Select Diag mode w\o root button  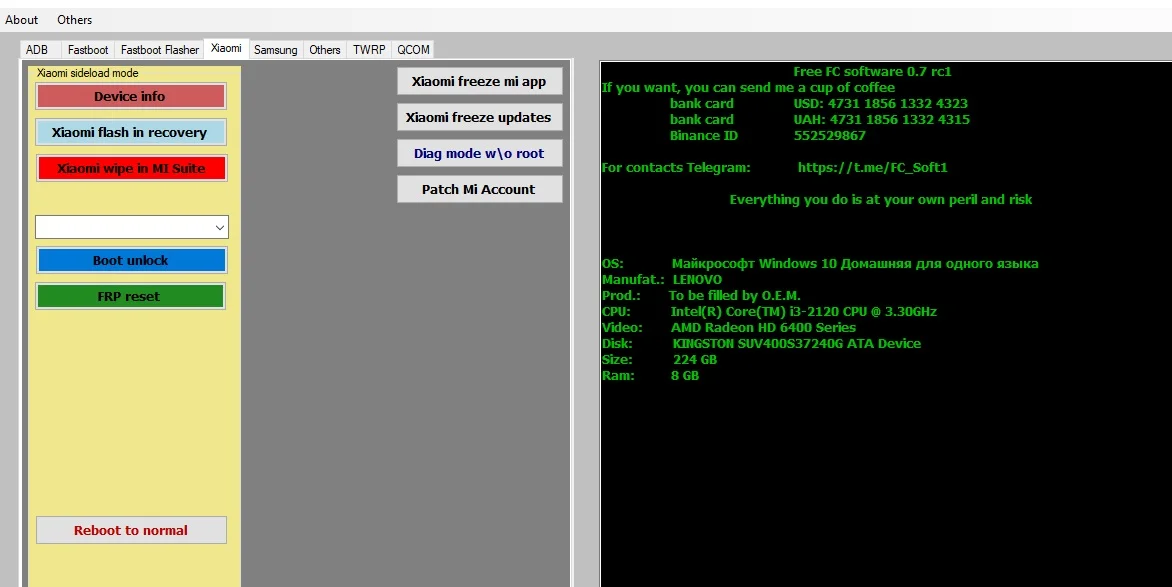[x=479, y=153]
